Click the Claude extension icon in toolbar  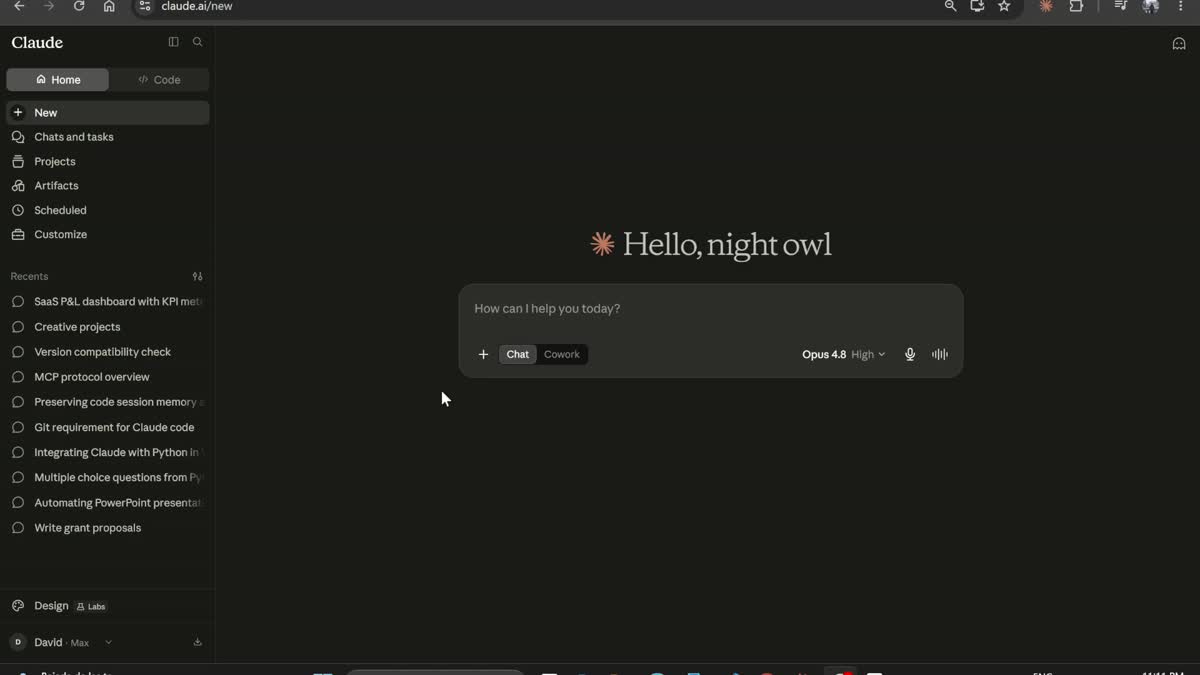pos(1046,6)
